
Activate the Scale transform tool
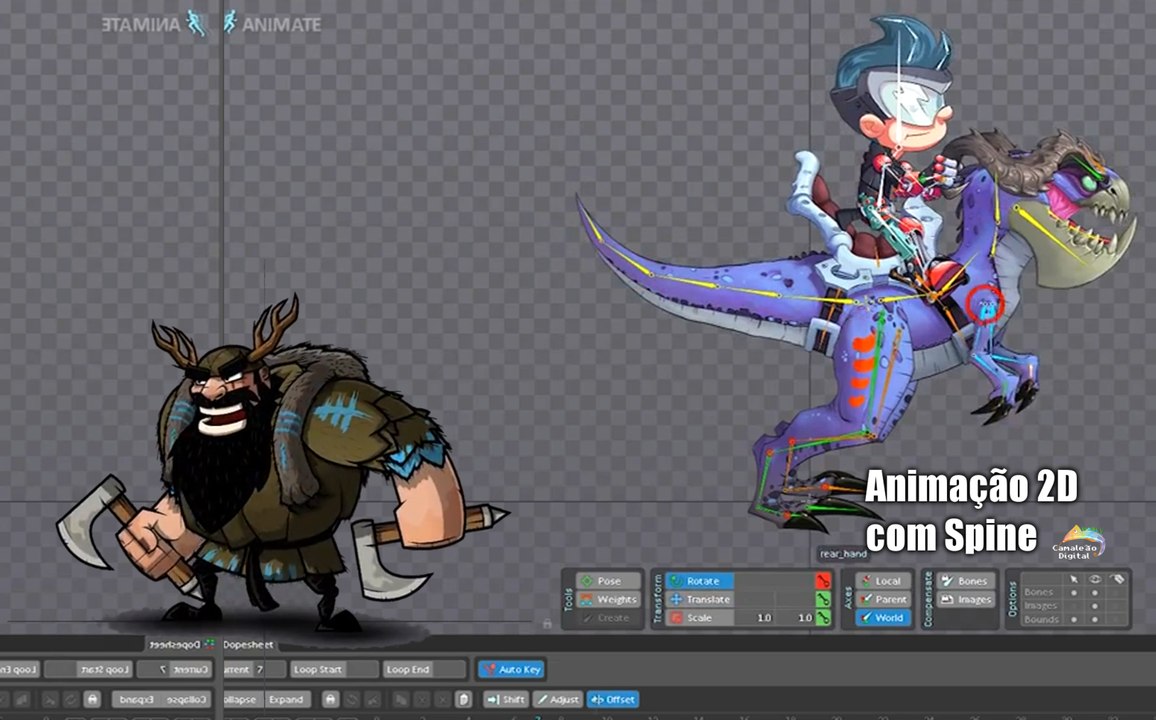[x=699, y=618]
